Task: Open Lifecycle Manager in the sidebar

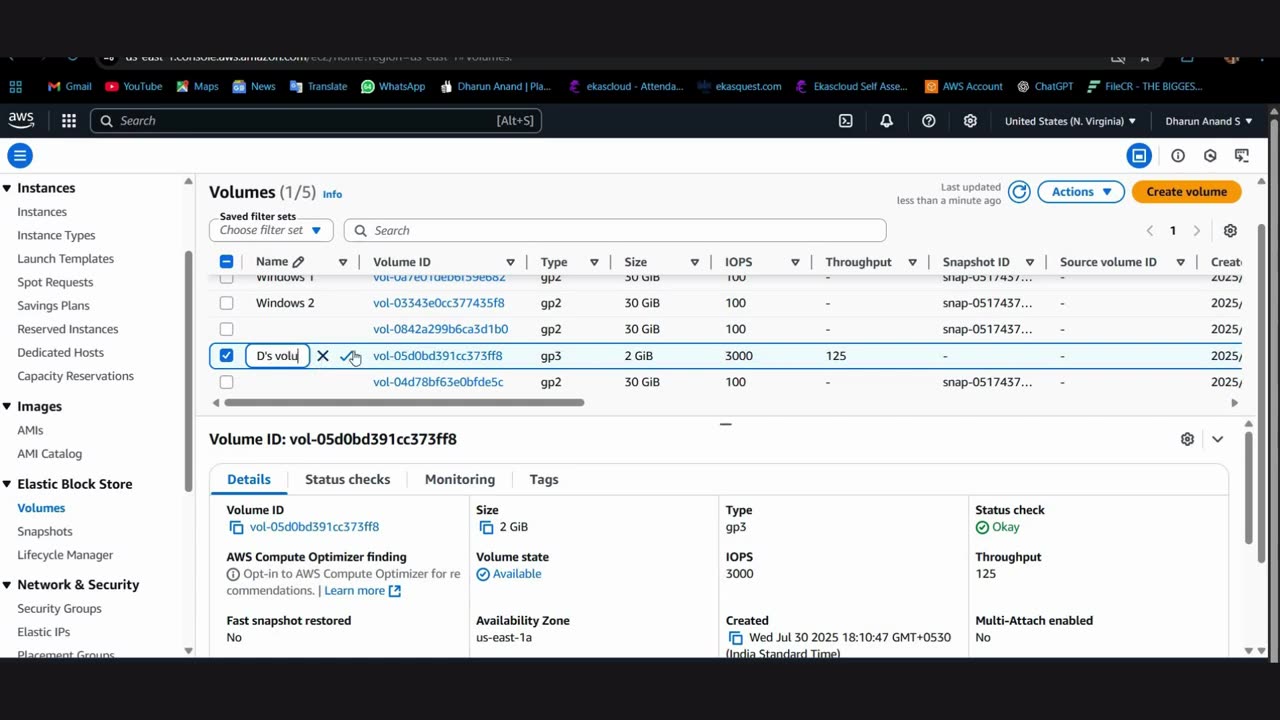Action: 65,555
